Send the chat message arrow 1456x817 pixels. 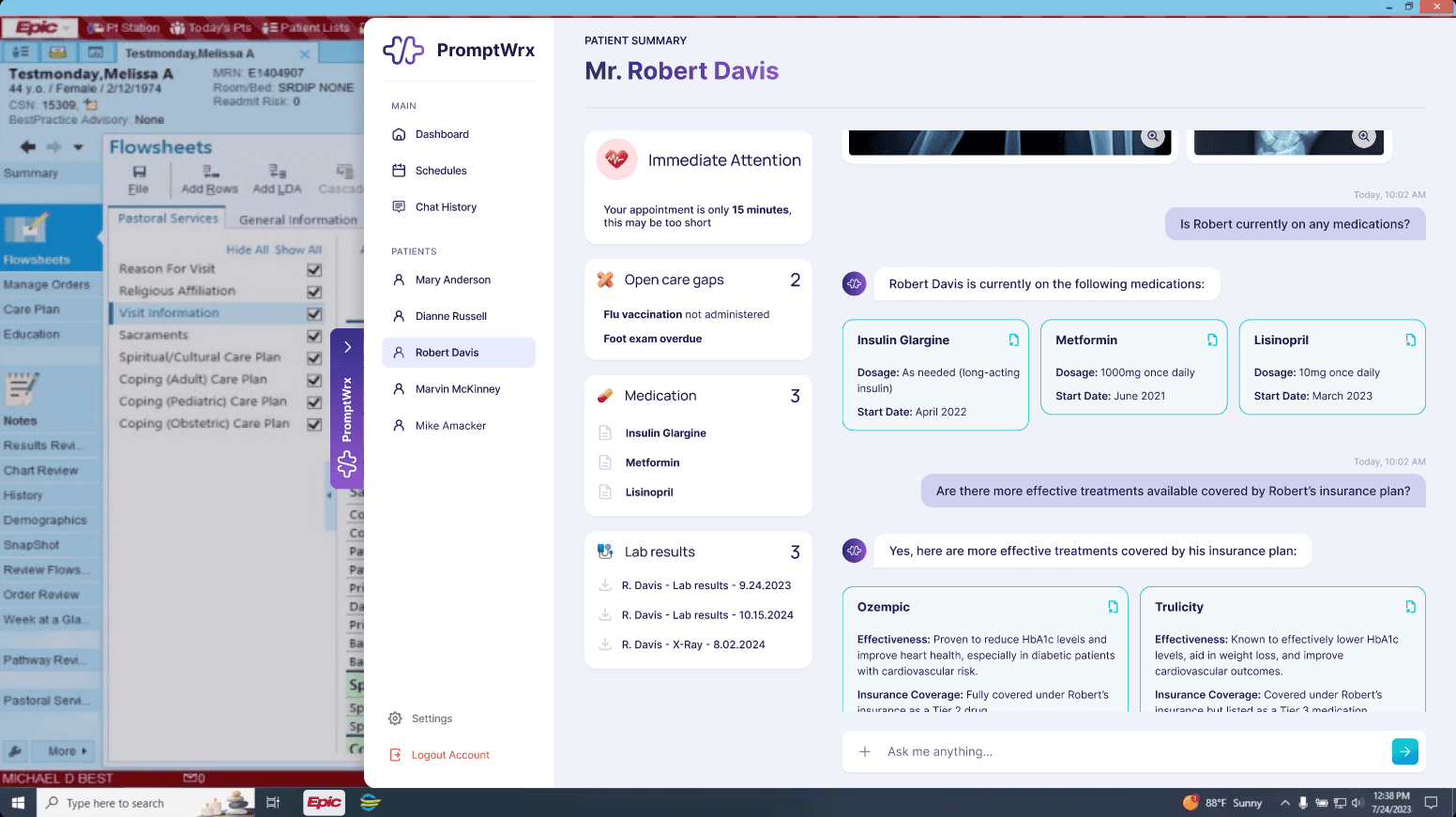click(x=1404, y=751)
